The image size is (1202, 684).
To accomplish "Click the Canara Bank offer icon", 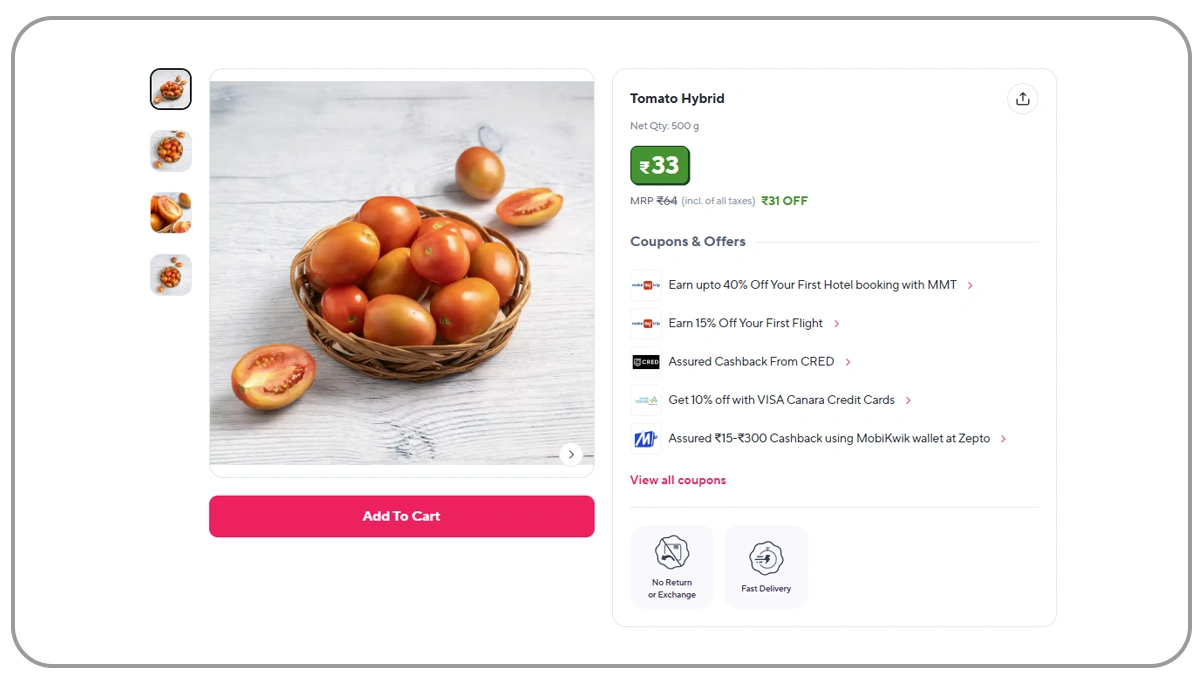I will 646,400.
